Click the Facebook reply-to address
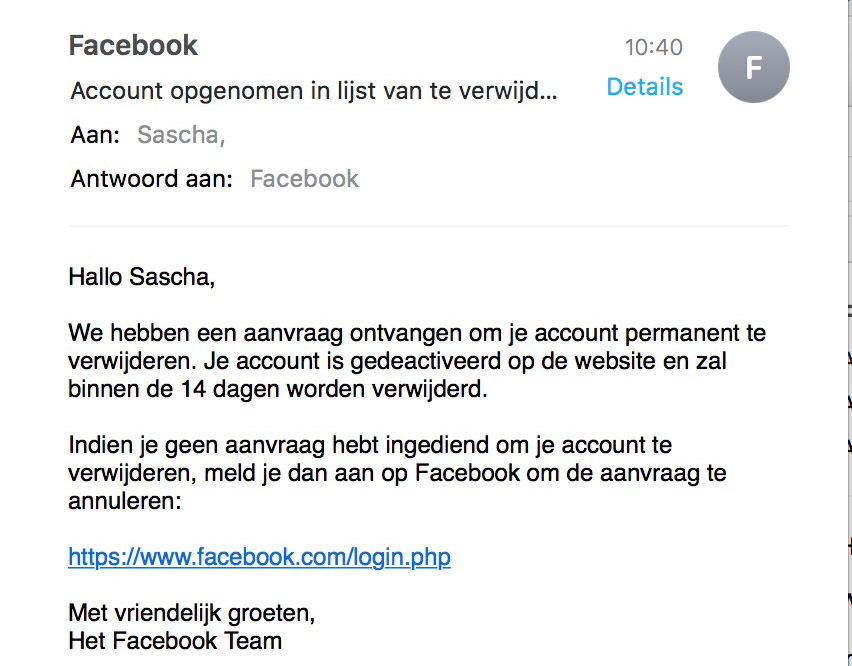This screenshot has height=666, width=852. click(x=304, y=179)
